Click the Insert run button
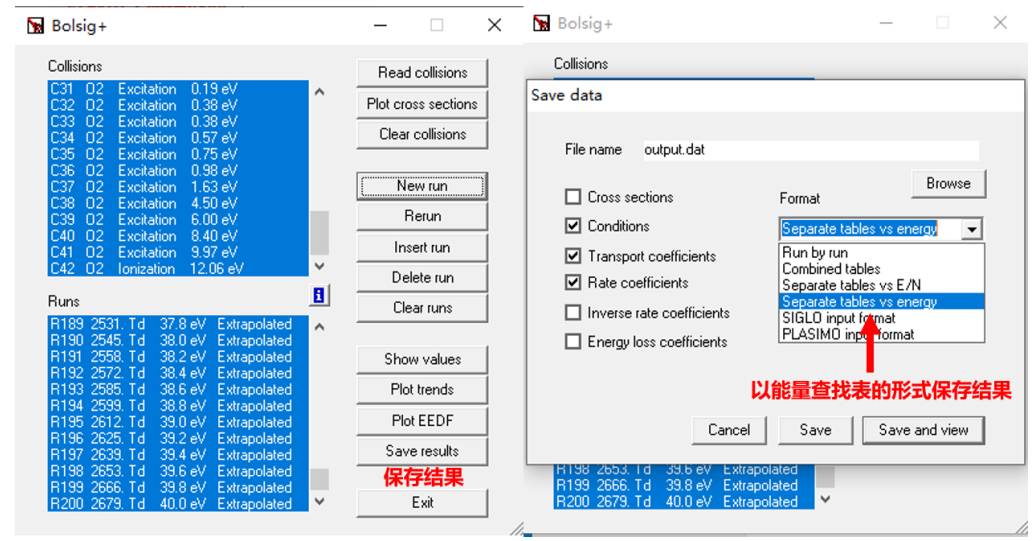 (x=422, y=247)
